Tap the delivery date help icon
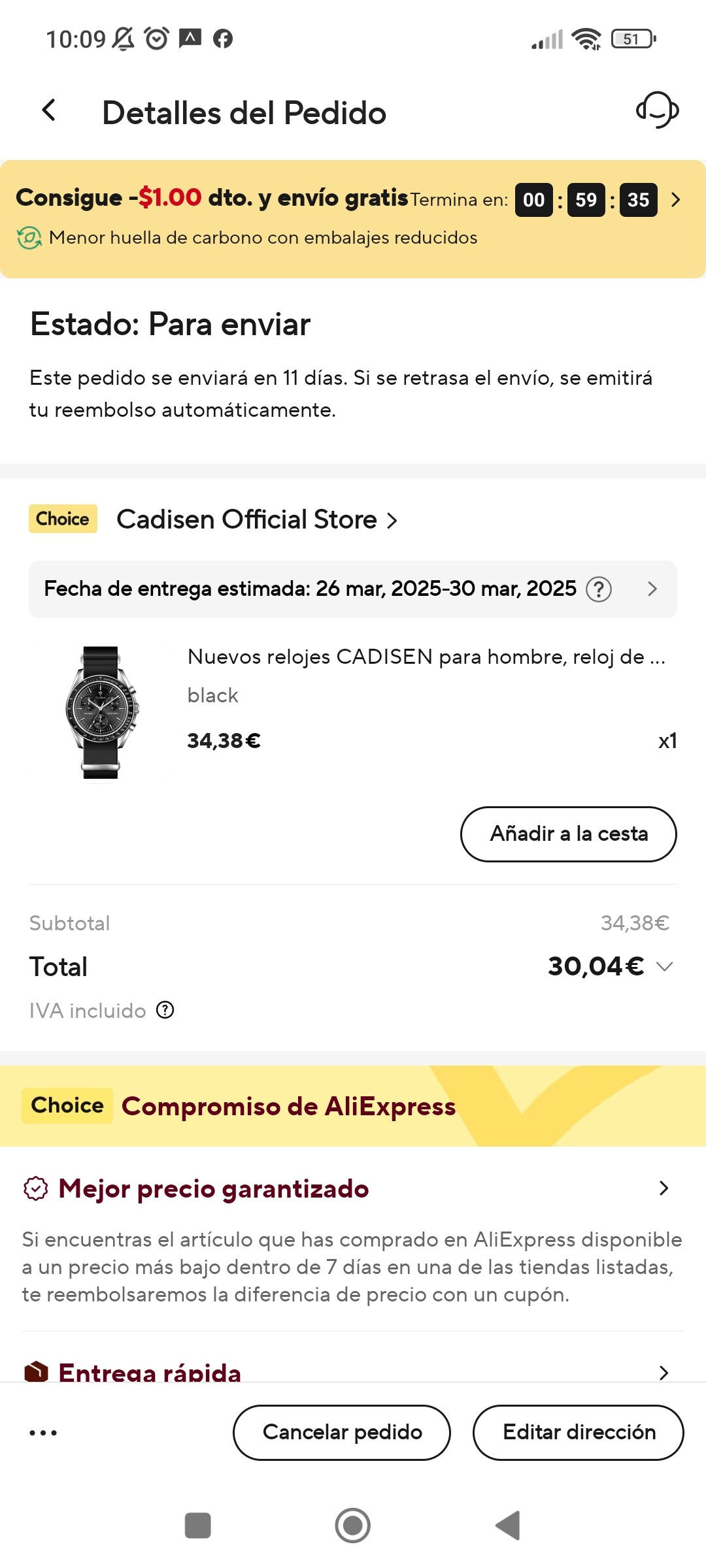This screenshot has height=1568, width=706. point(598,589)
